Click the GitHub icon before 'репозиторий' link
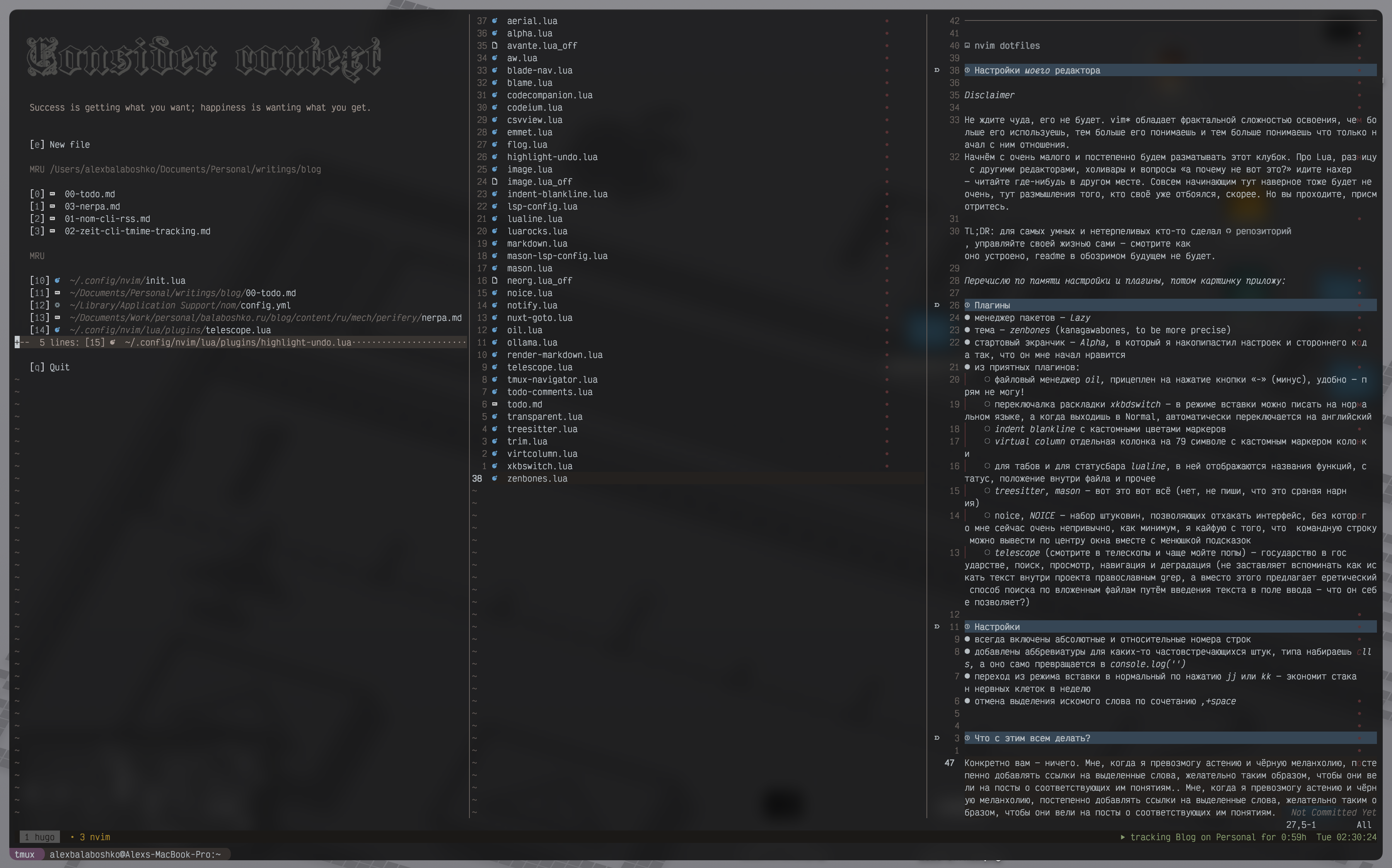 (1228, 231)
